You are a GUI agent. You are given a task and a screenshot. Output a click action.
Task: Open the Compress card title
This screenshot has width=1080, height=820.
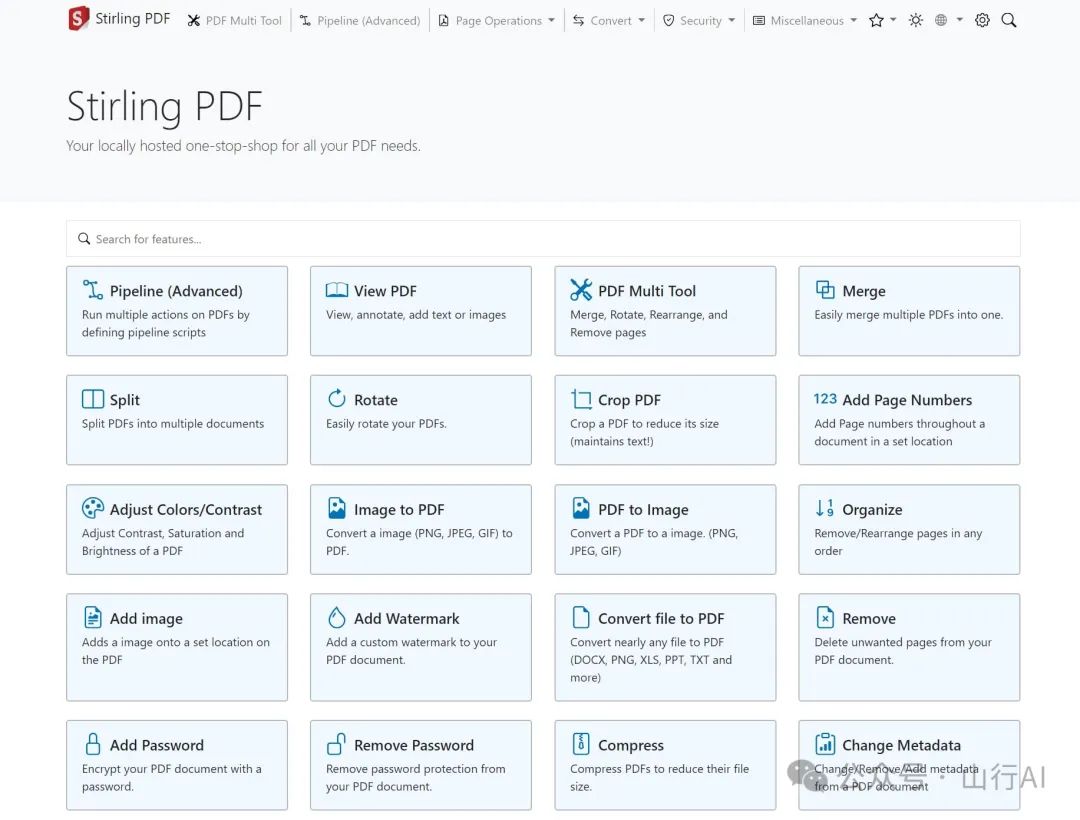(630, 746)
